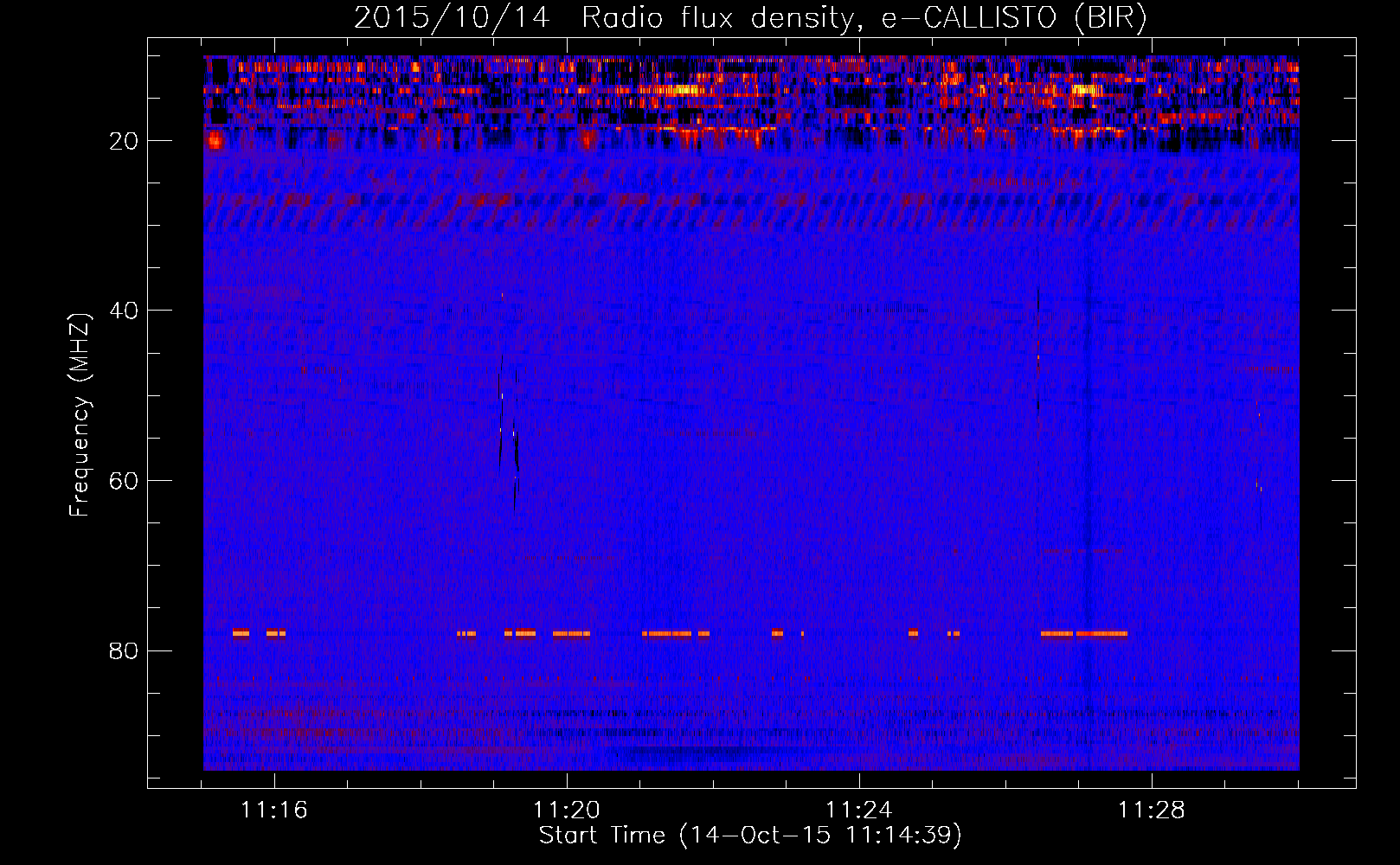This screenshot has width=1400, height=865.
Task: Click the 'Start Time (14-Oct-15 11:14:39)' label
Action: tap(750, 836)
